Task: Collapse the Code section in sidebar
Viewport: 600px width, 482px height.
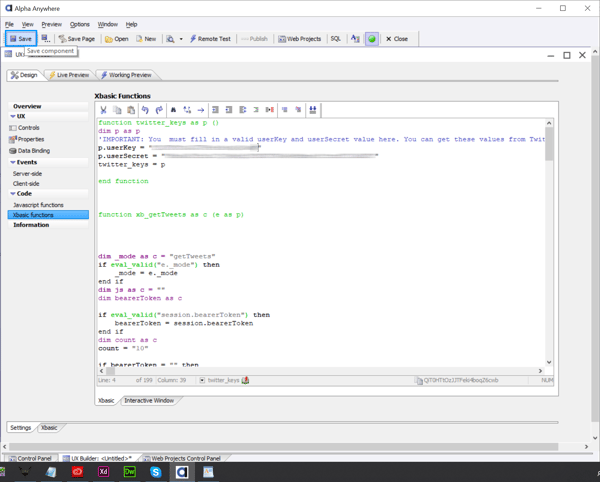Action: tap(12, 194)
